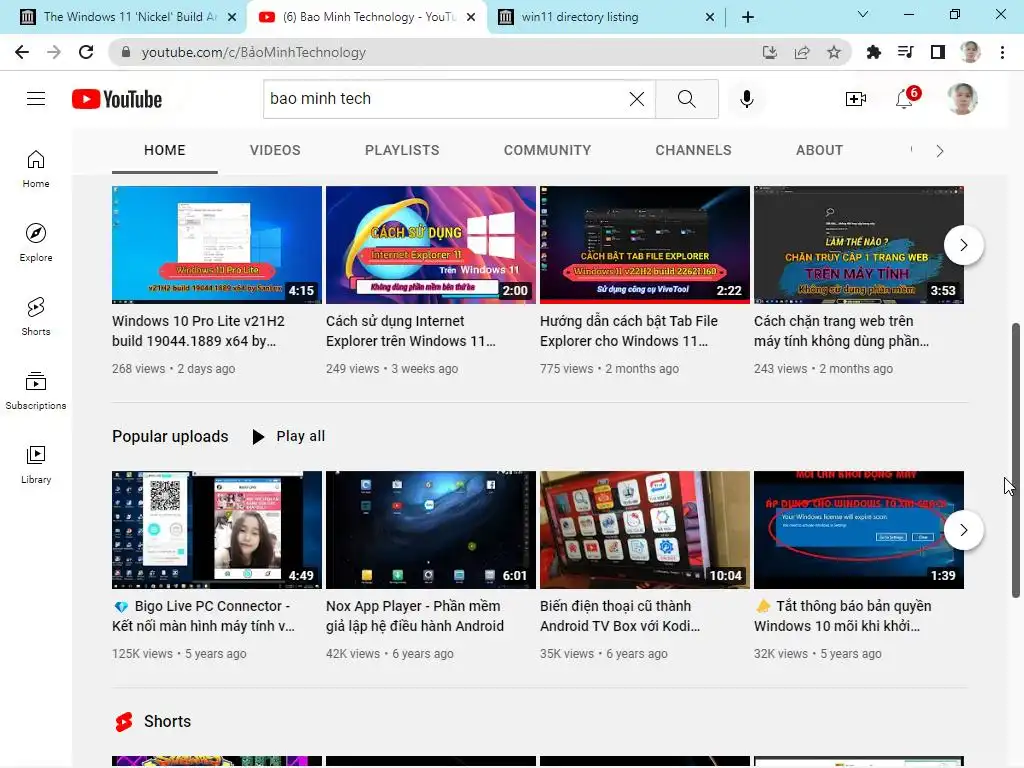This screenshot has height=768, width=1024.
Task: Open Biến điện thoại cũ thành Android TV title
Action: (620, 616)
